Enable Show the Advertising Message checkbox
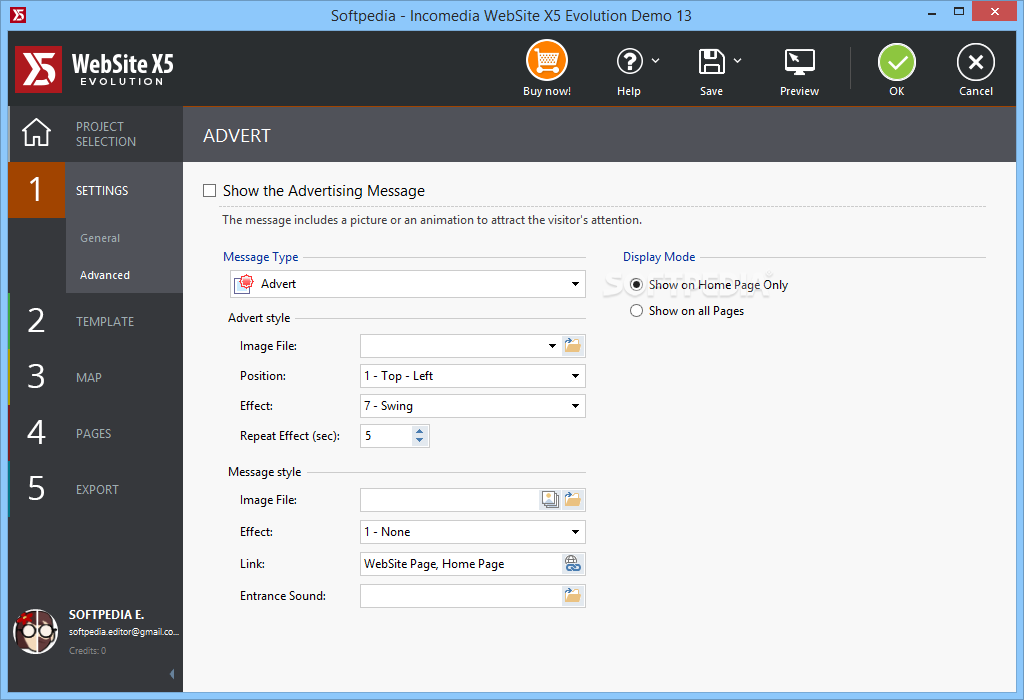The image size is (1024, 700). click(210, 191)
